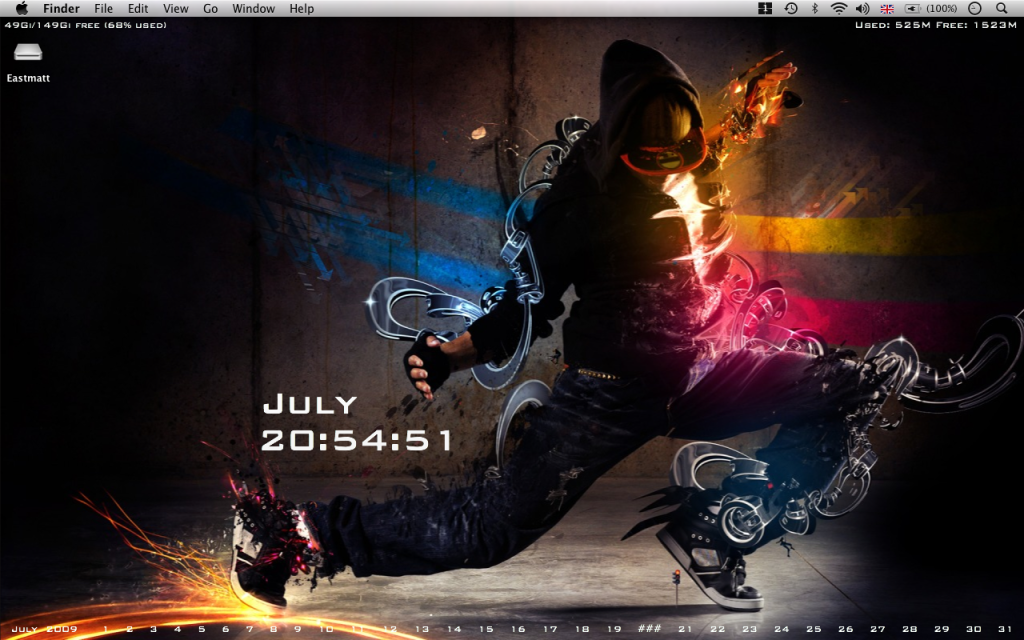Click the 'Used: 525M Free: 1523M' text
The height and width of the screenshot is (640, 1024).
point(936,25)
